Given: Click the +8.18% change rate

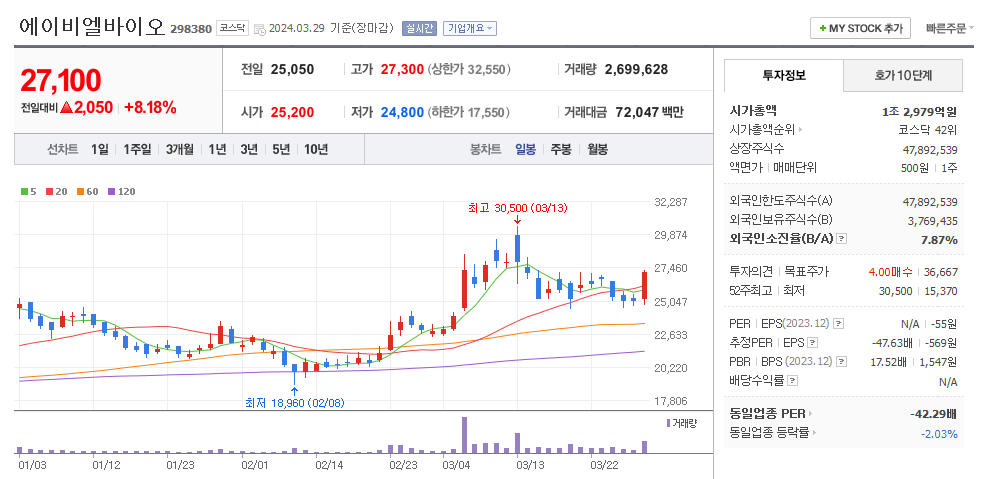Looking at the screenshot, I should 150,108.
